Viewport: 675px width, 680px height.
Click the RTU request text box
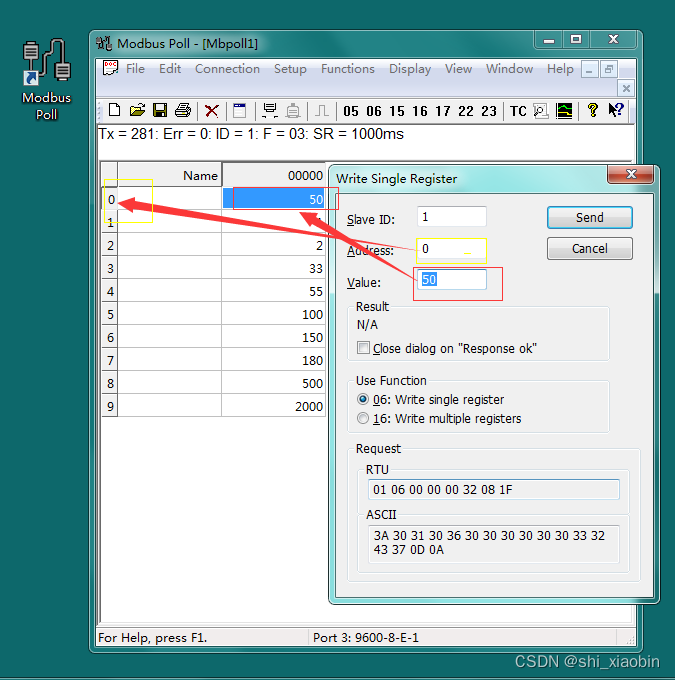[493, 490]
